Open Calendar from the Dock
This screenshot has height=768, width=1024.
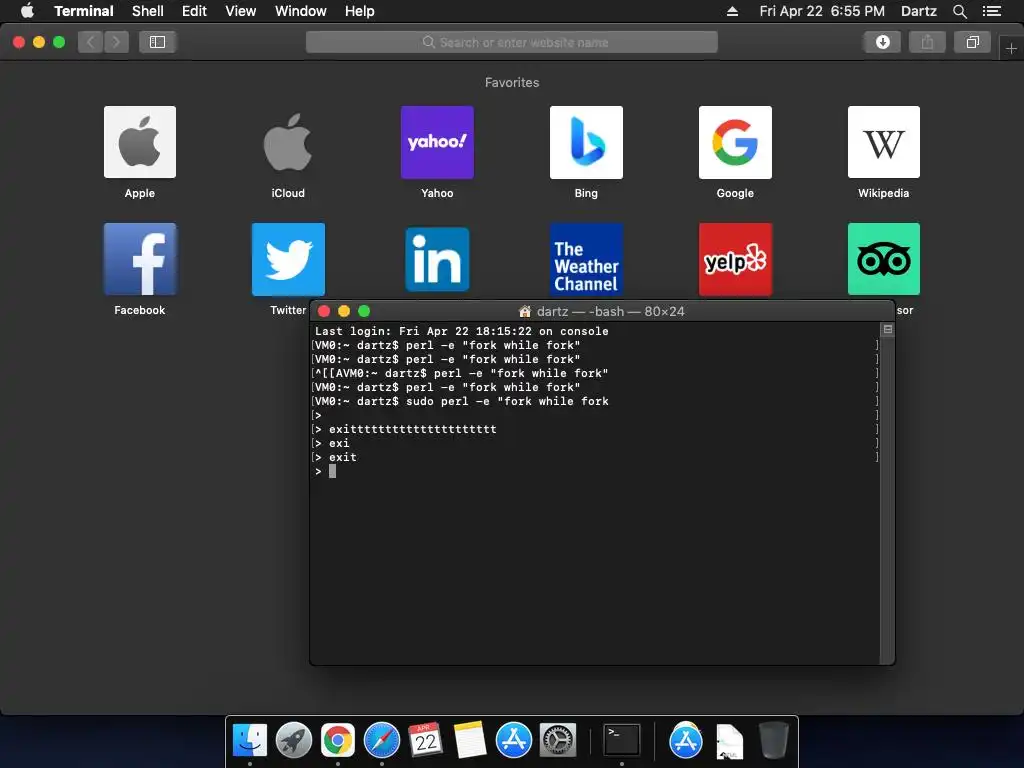tap(426, 741)
